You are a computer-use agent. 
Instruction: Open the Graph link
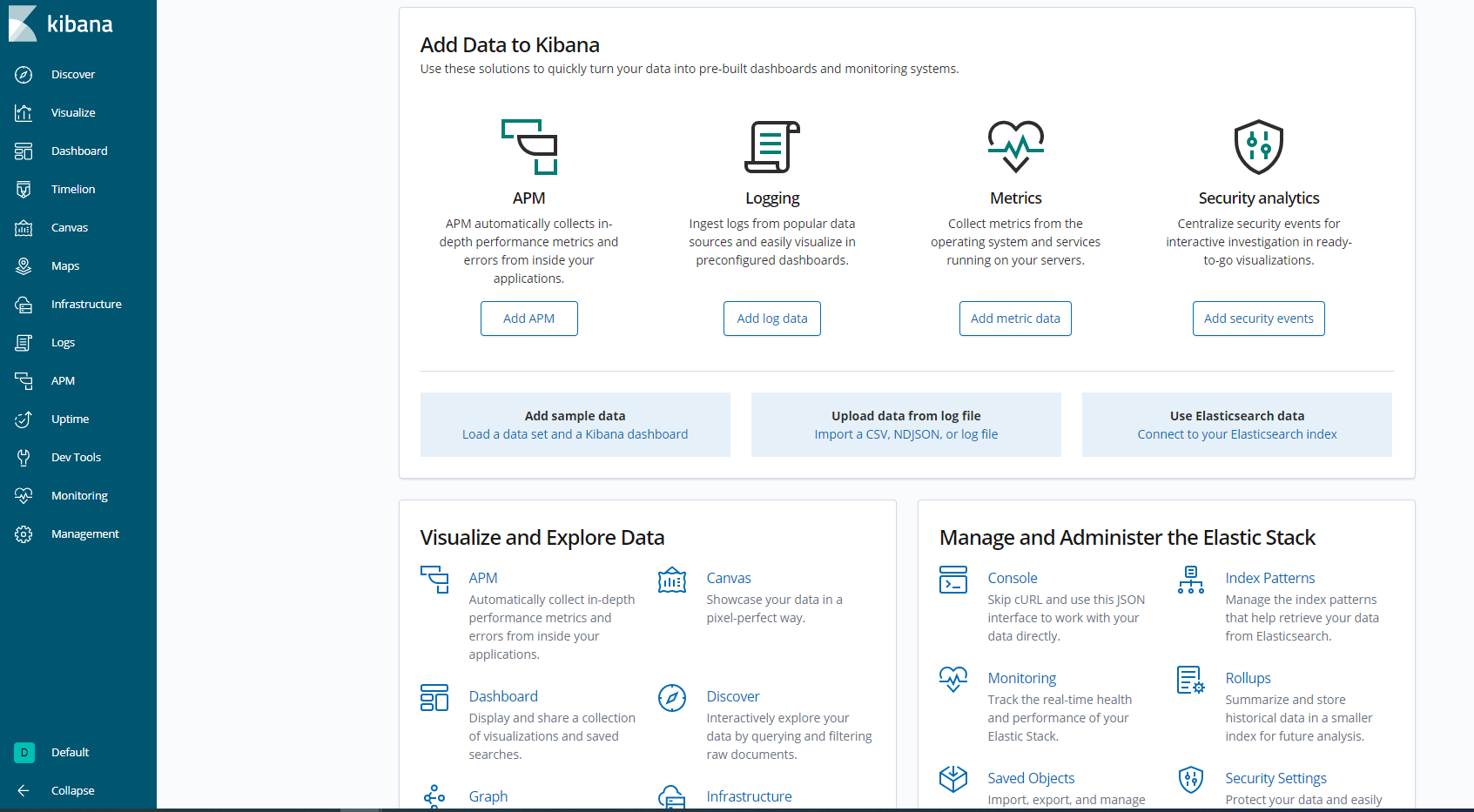(x=488, y=796)
